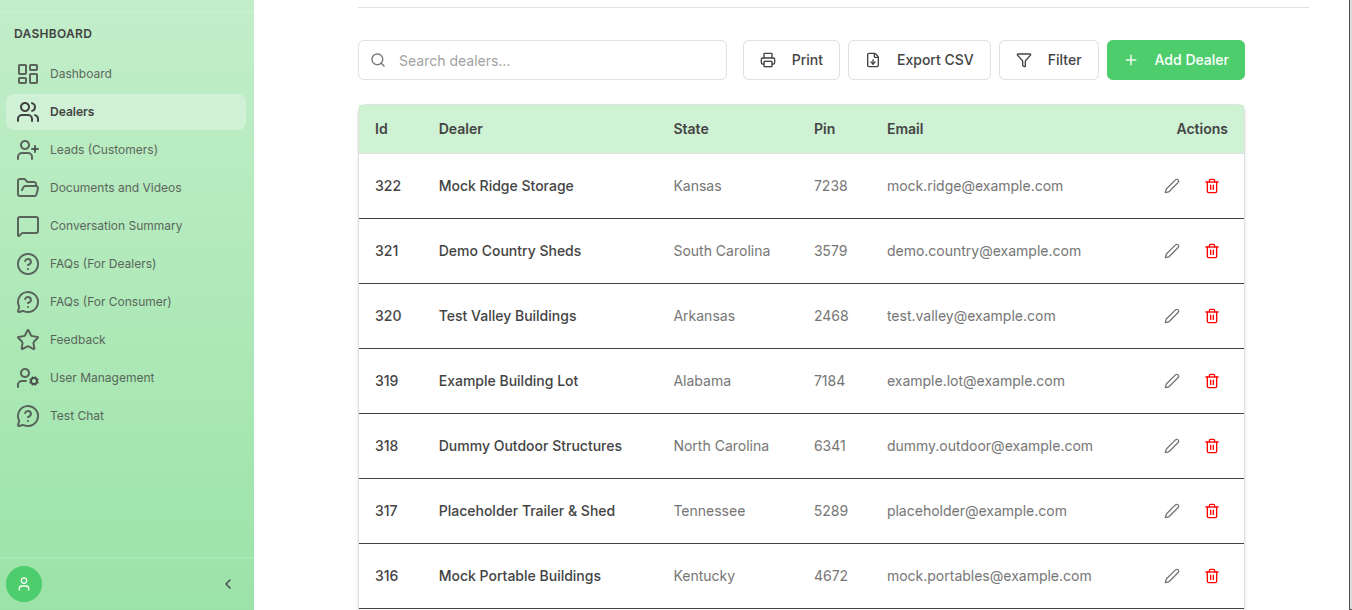1352x610 pixels.
Task: Edit Example Building Lot row pencil icon
Action: tap(1172, 381)
